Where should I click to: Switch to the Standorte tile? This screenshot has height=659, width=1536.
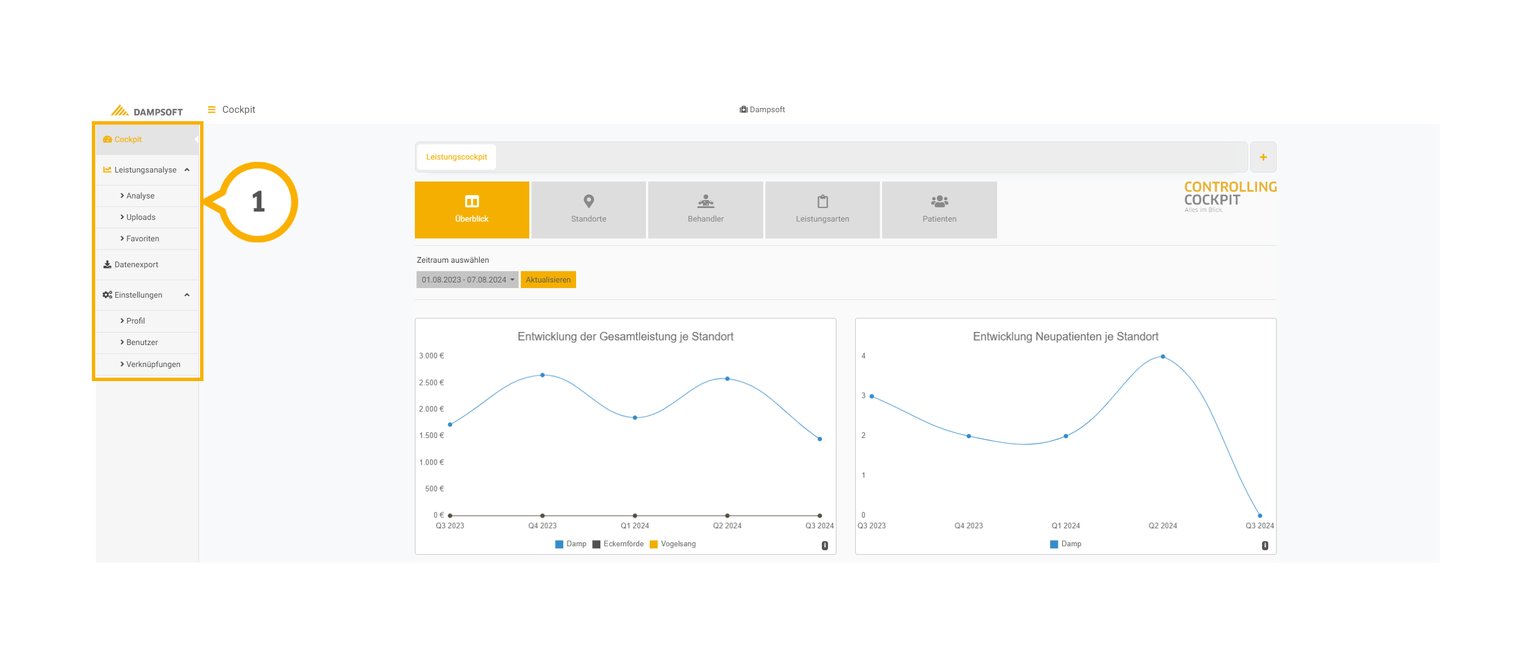pos(589,210)
